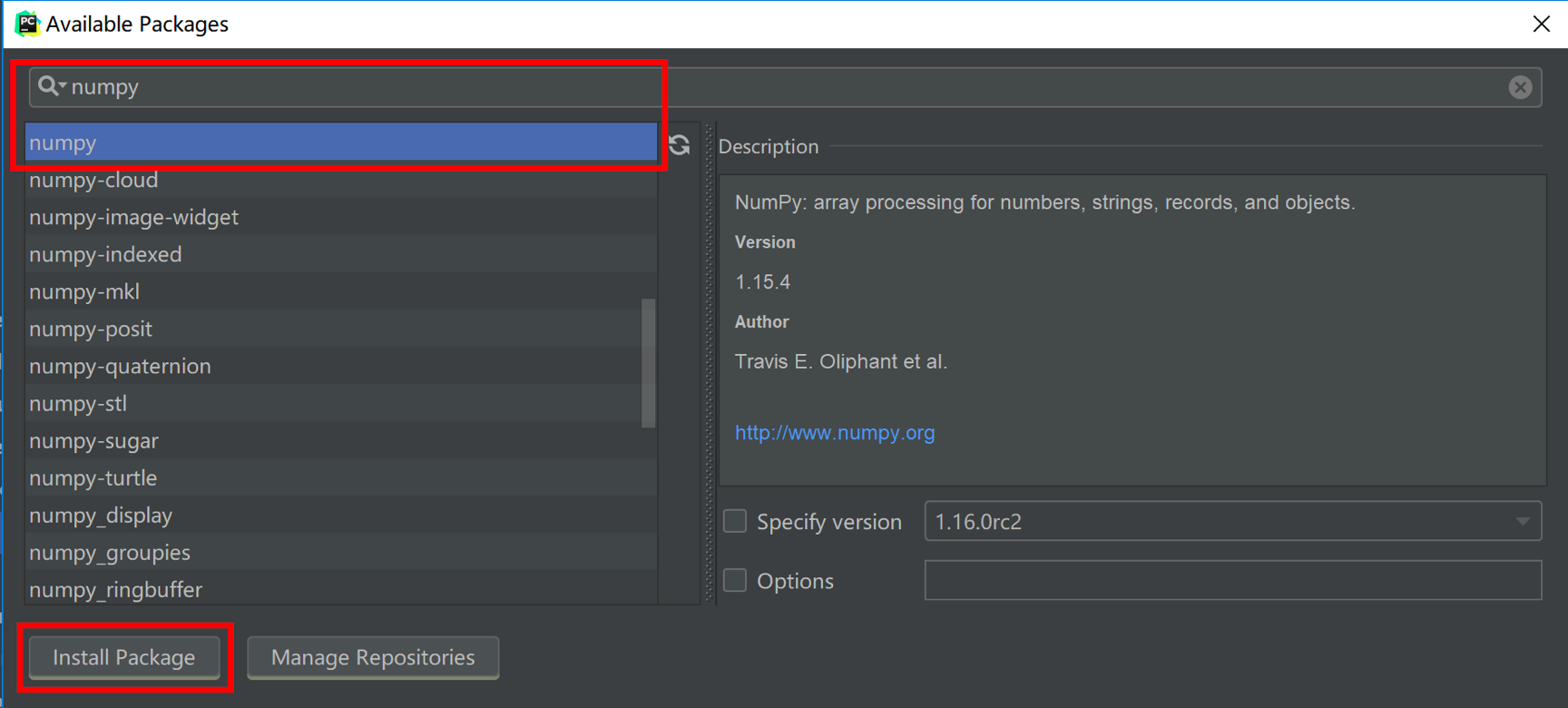This screenshot has width=1568, height=708.
Task: Click the Install Package button
Action: 124,657
